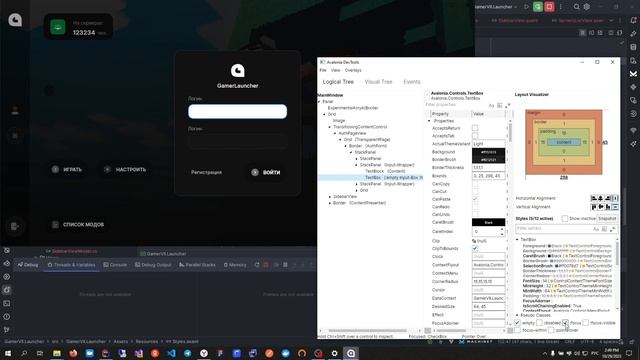Click the green server status icon
Screen dimensions: 640x360
point(58,27)
